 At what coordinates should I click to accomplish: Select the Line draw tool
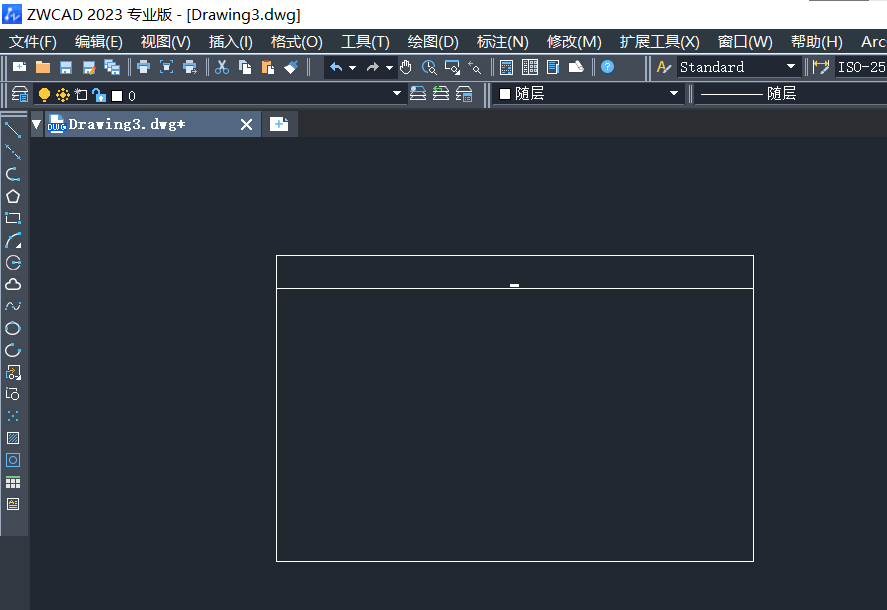pos(13,130)
